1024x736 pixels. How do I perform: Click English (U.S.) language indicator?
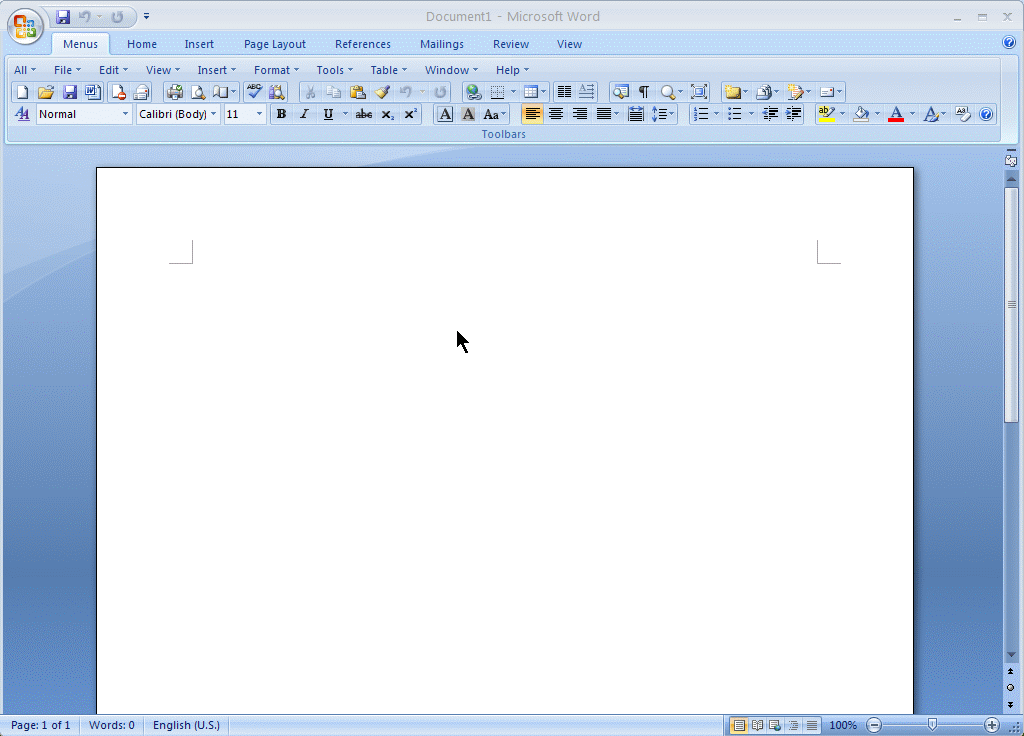point(186,725)
